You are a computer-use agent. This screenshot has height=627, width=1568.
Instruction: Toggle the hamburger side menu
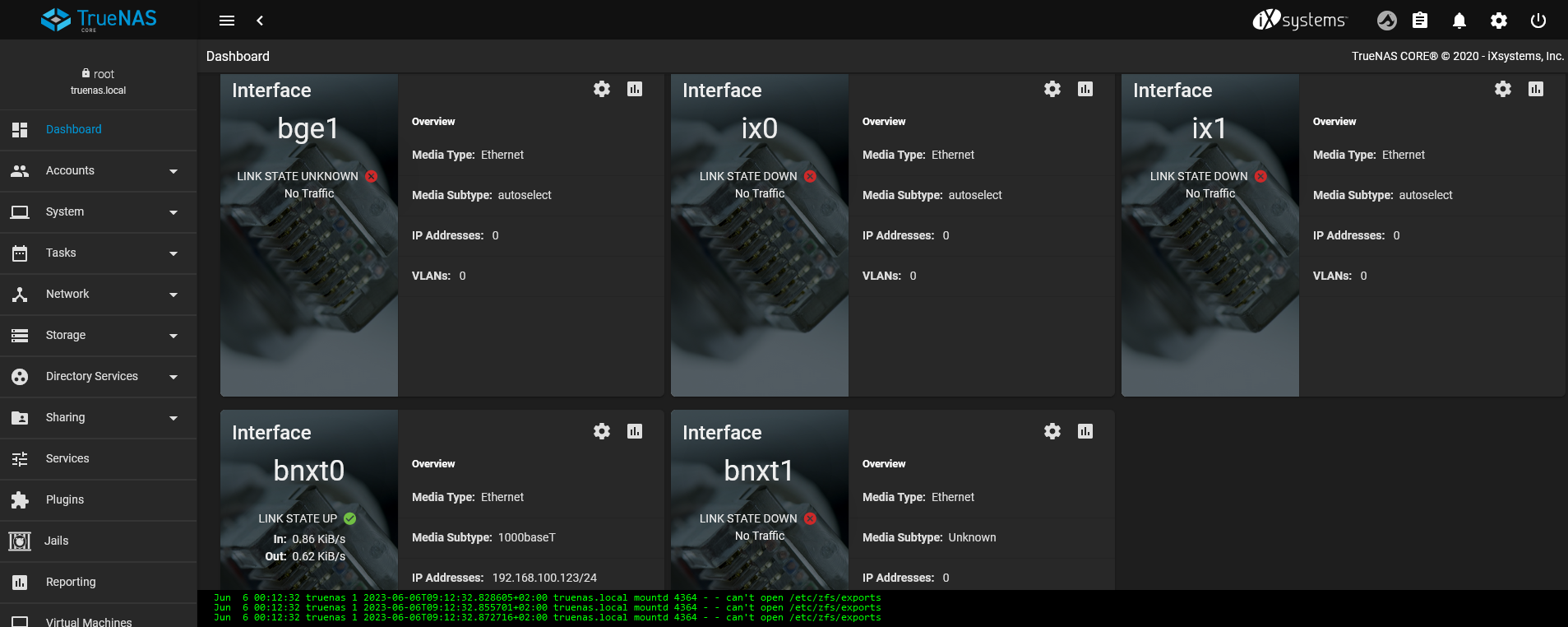227,21
